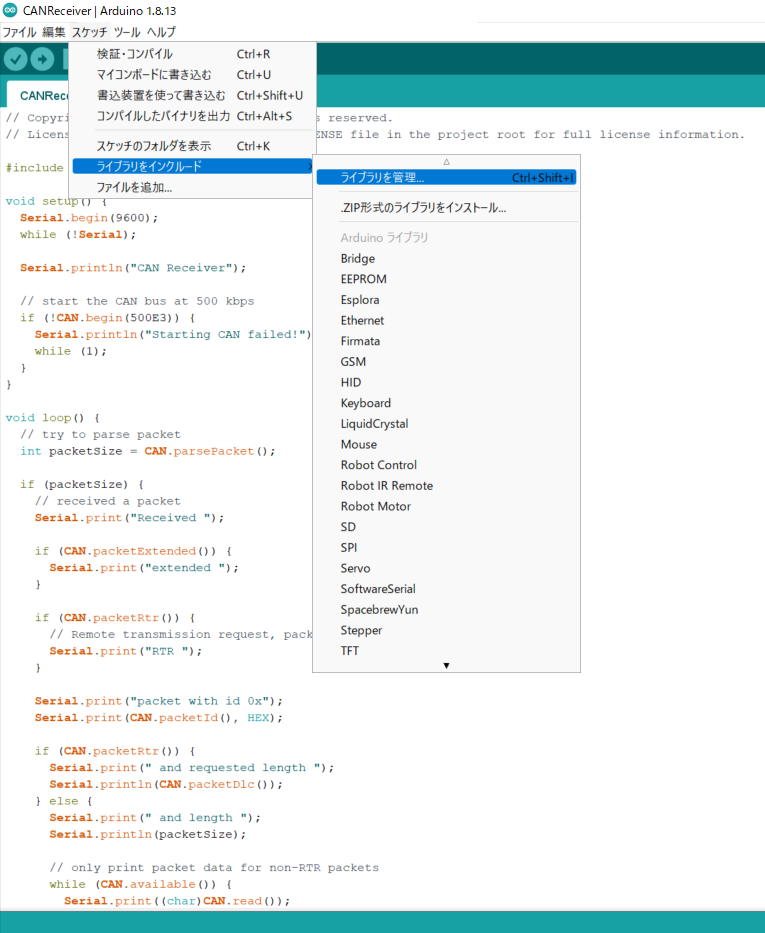Include the Ethernet library
Viewport: 765px width, 933px height.
tap(446, 320)
